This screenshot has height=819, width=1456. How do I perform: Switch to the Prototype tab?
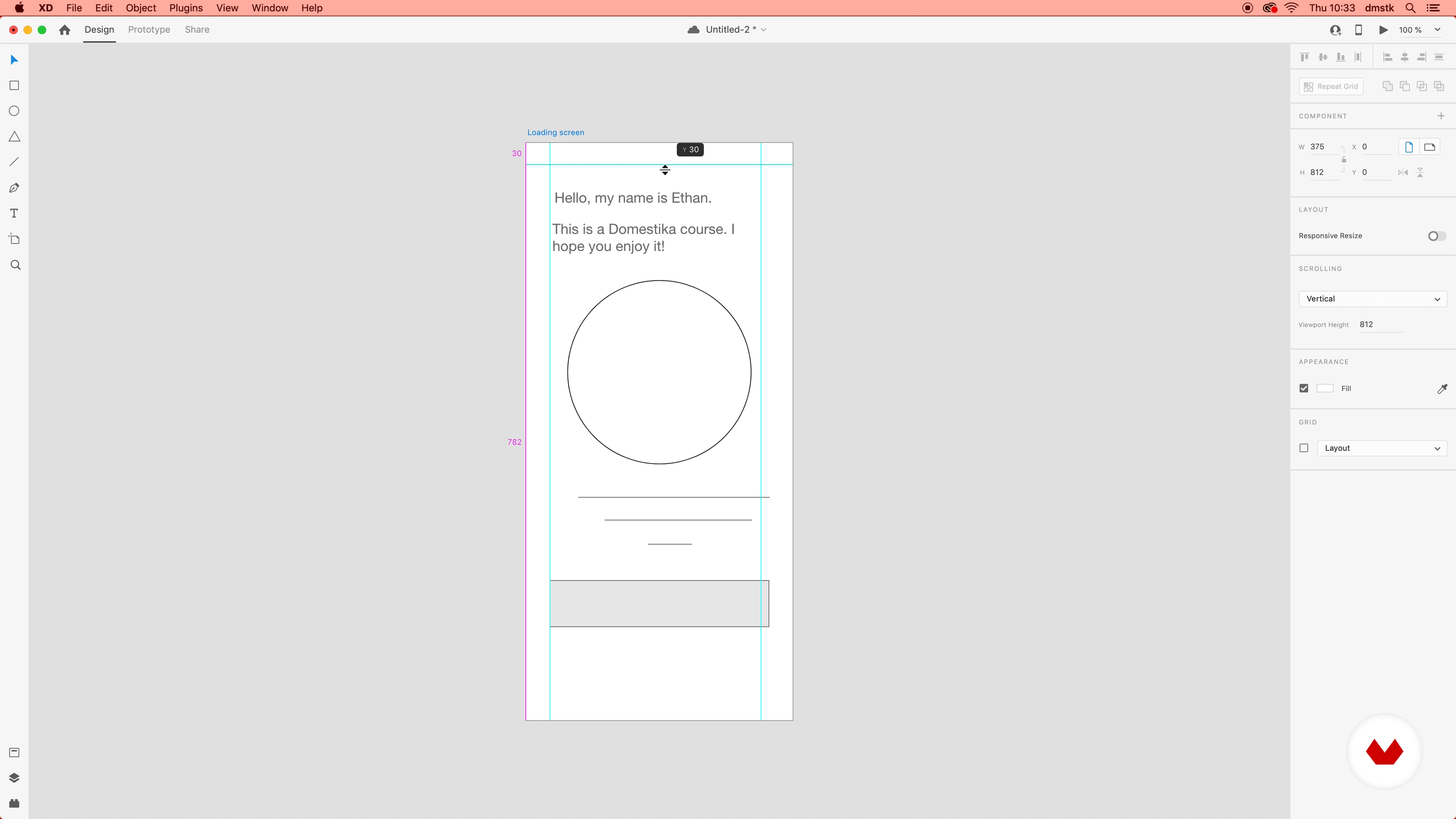pos(149,30)
